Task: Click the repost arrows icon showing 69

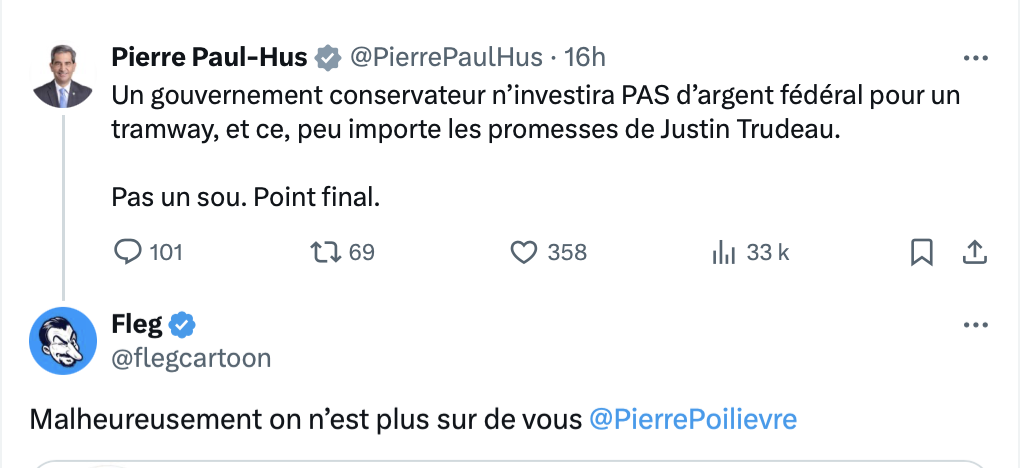Action: [325, 252]
